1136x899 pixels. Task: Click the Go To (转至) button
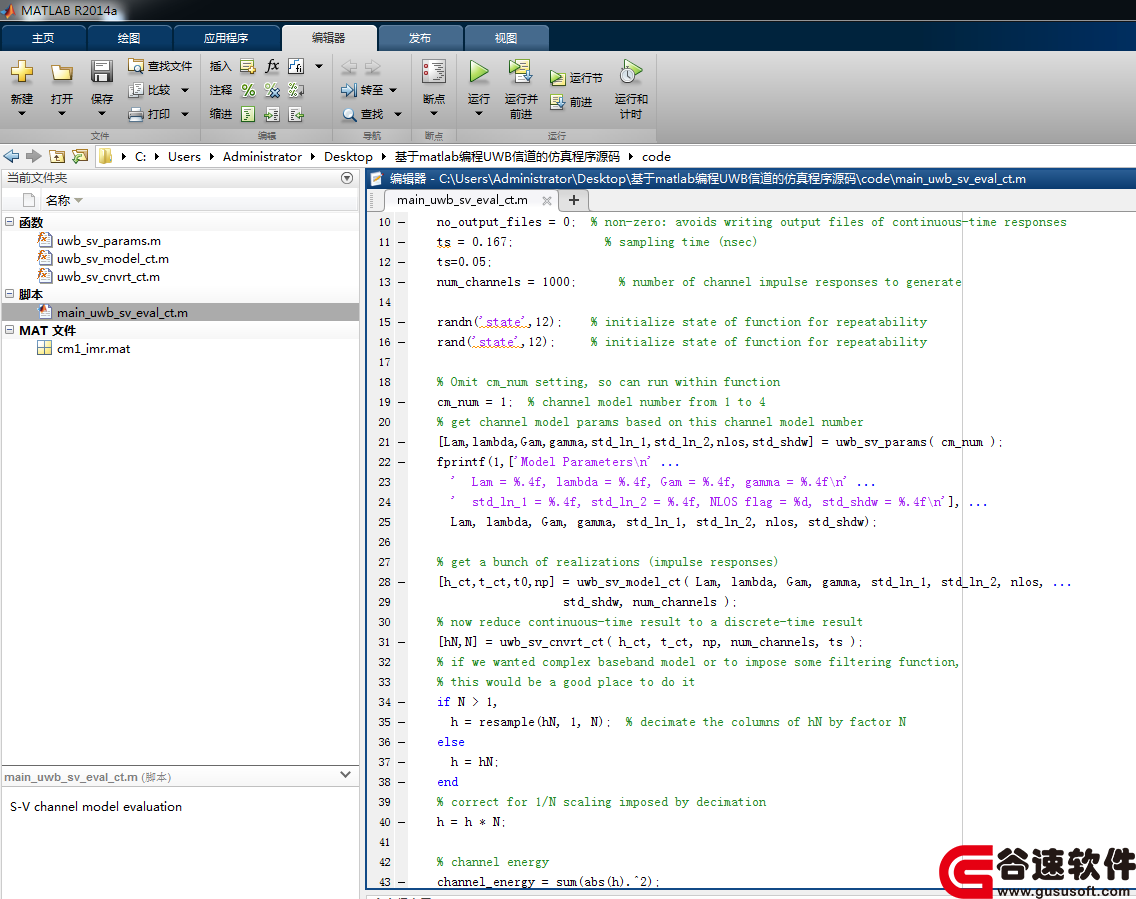pos(363,90)
